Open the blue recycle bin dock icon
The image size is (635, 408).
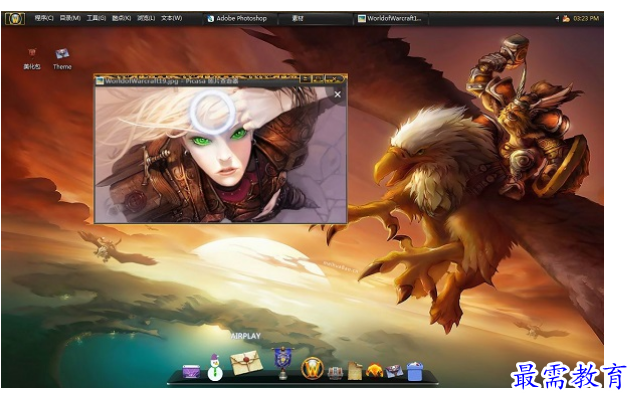coord(415,372)
